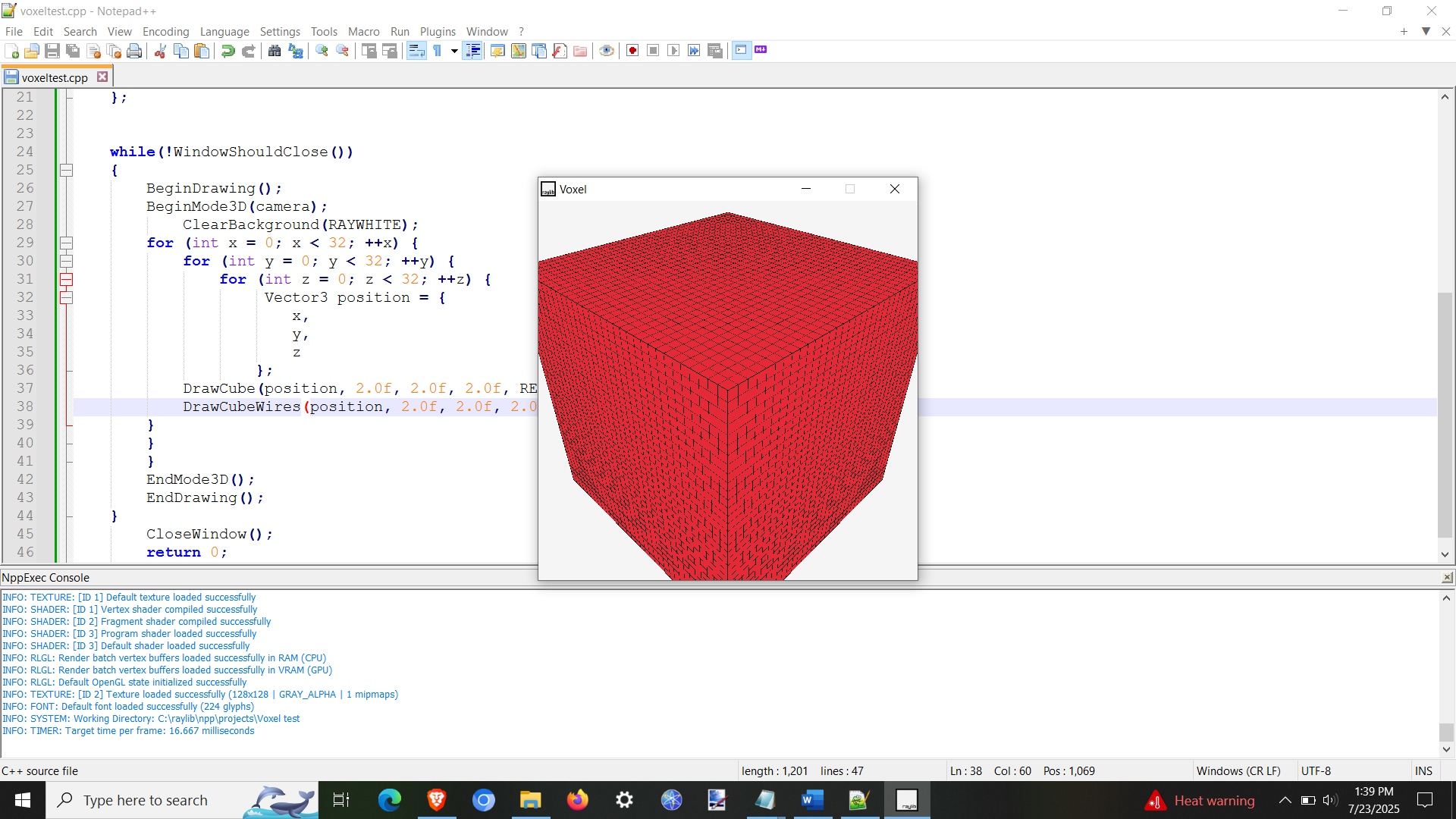Toggle the Document Map panel
This screenshot has height=819, width=1456.
pyautogui.click(x=519, y=51)
